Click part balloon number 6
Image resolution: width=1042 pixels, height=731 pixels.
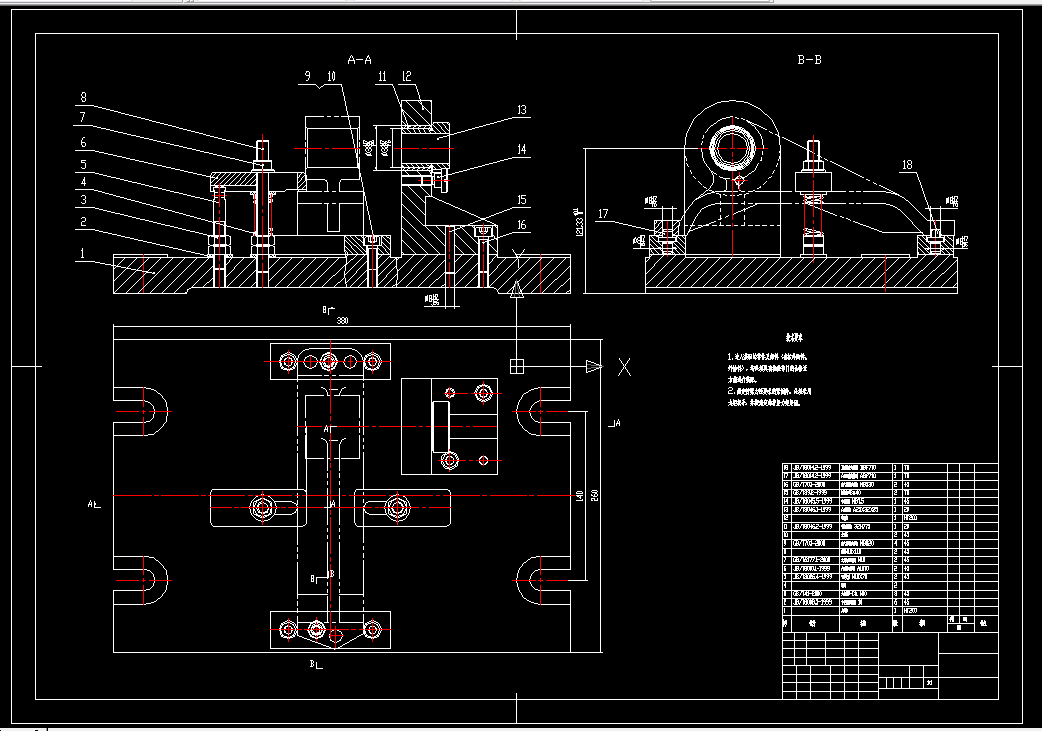click(84, 142)
